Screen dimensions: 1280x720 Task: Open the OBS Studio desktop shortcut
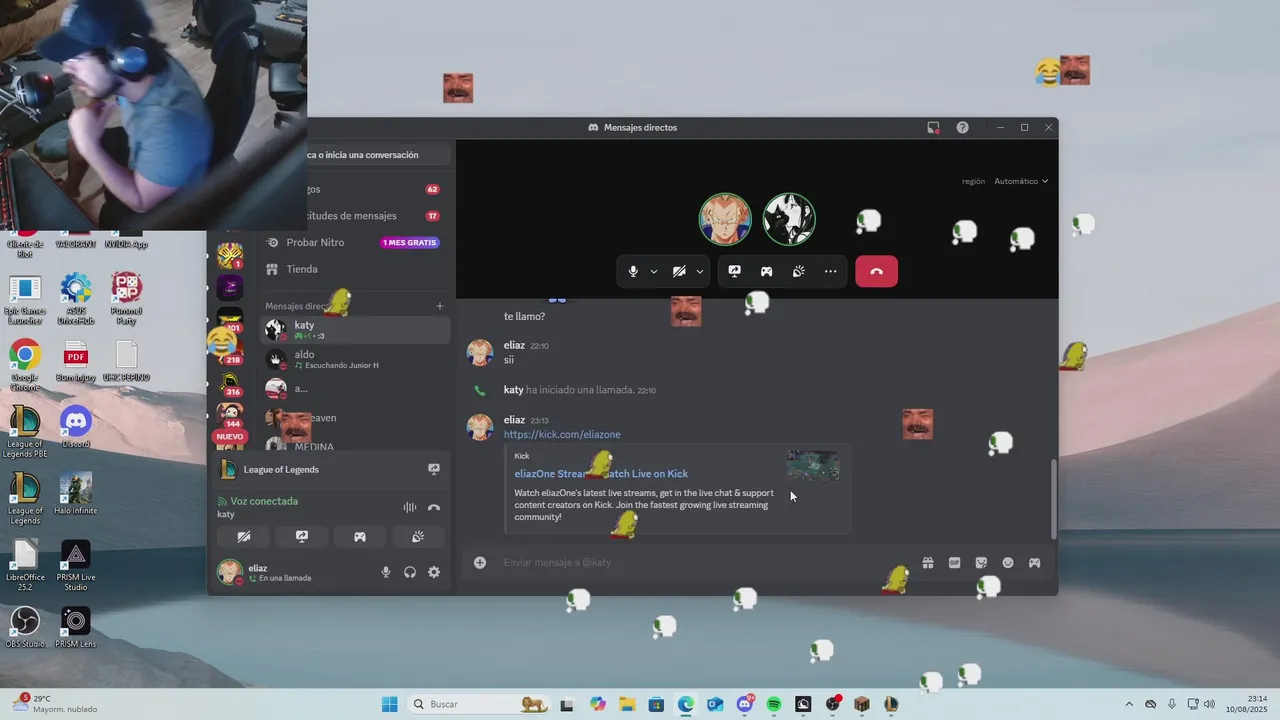[x=25, y=627]
